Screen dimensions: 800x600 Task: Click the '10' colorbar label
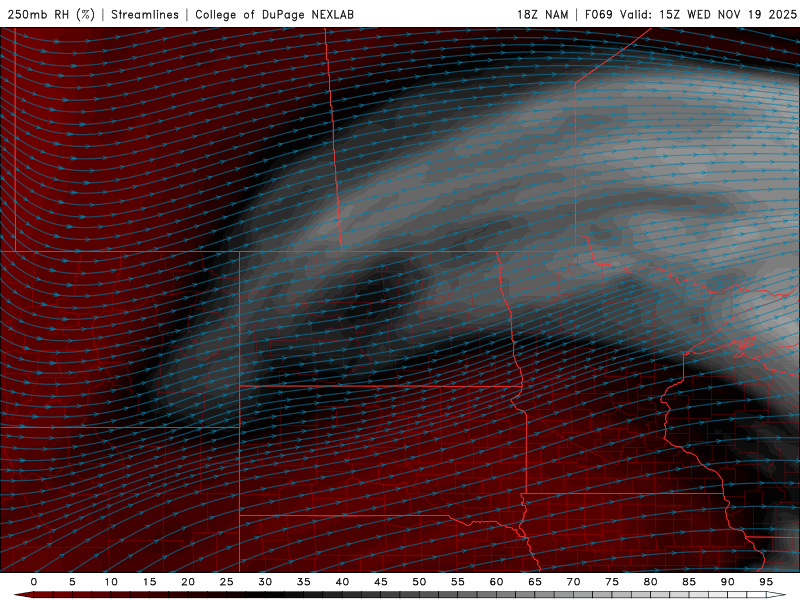coord(111,582)
